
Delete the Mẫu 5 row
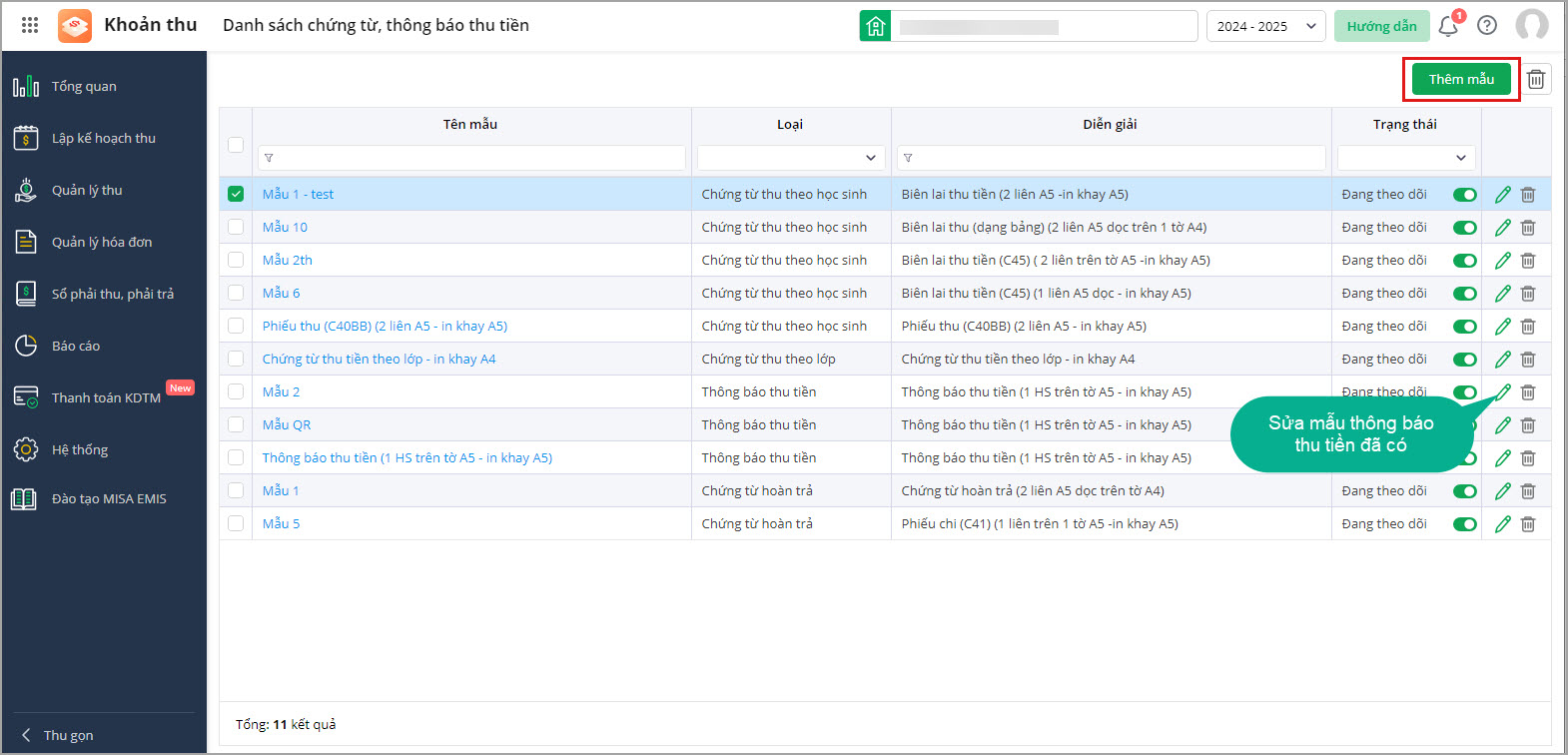tap(1528, 524)
